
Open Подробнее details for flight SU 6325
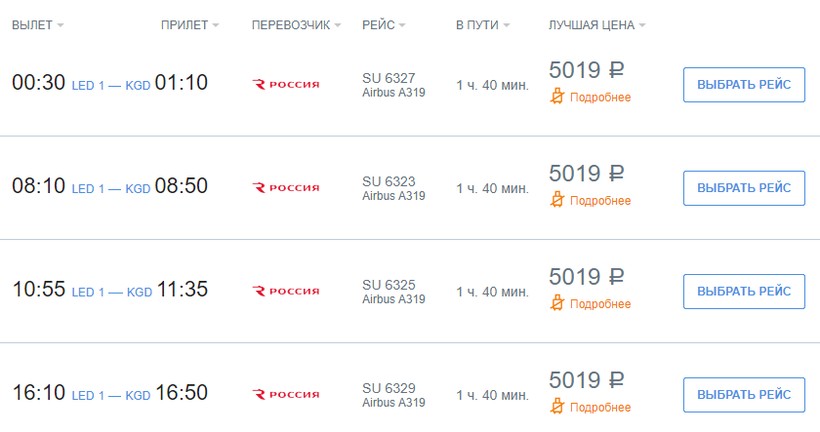tap(600, 304)
